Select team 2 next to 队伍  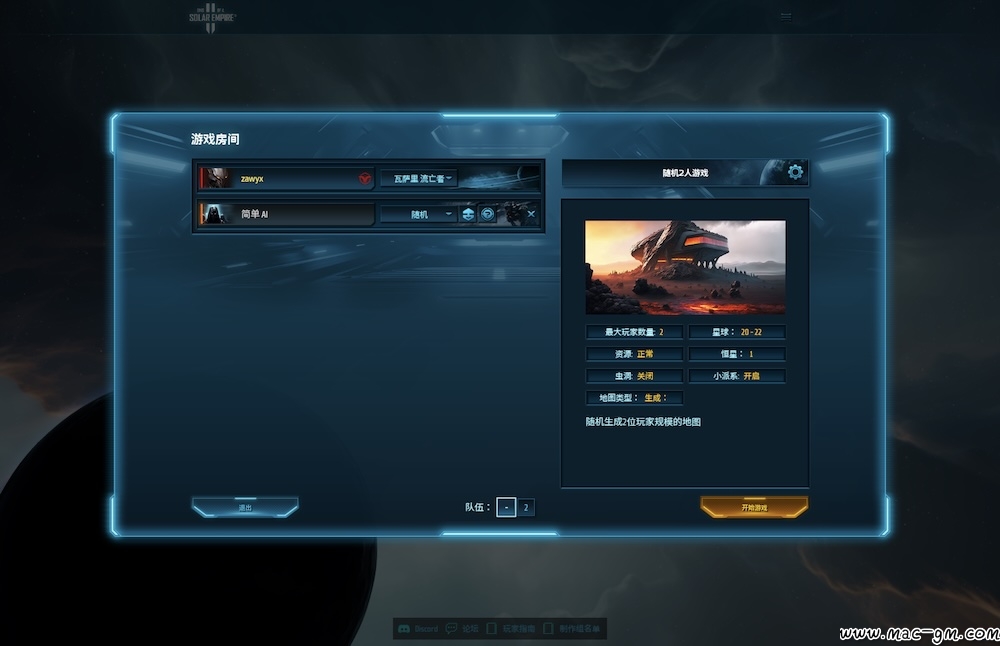pos(526,508)
